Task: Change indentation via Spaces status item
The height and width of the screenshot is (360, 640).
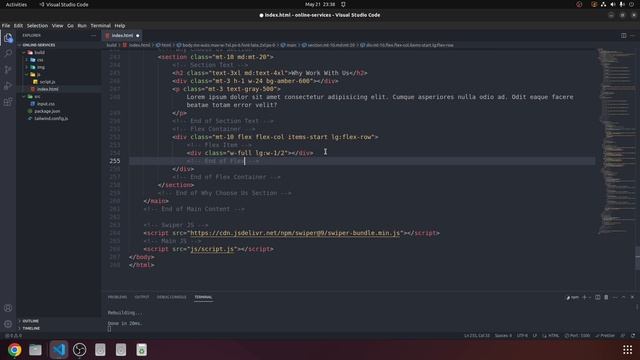Action: (x=503, y=336)
